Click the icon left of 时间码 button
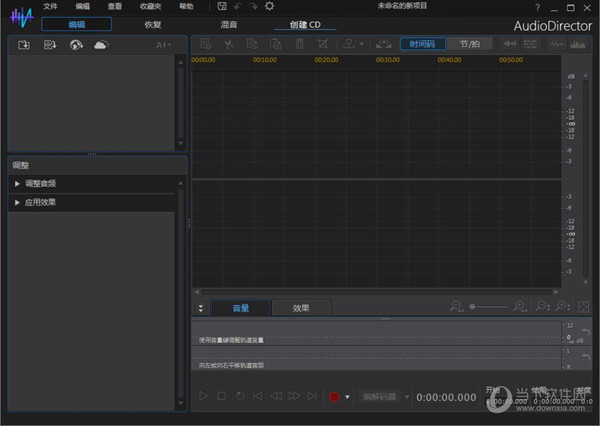The width and height of the screenshot is (600, 426). 383,44
